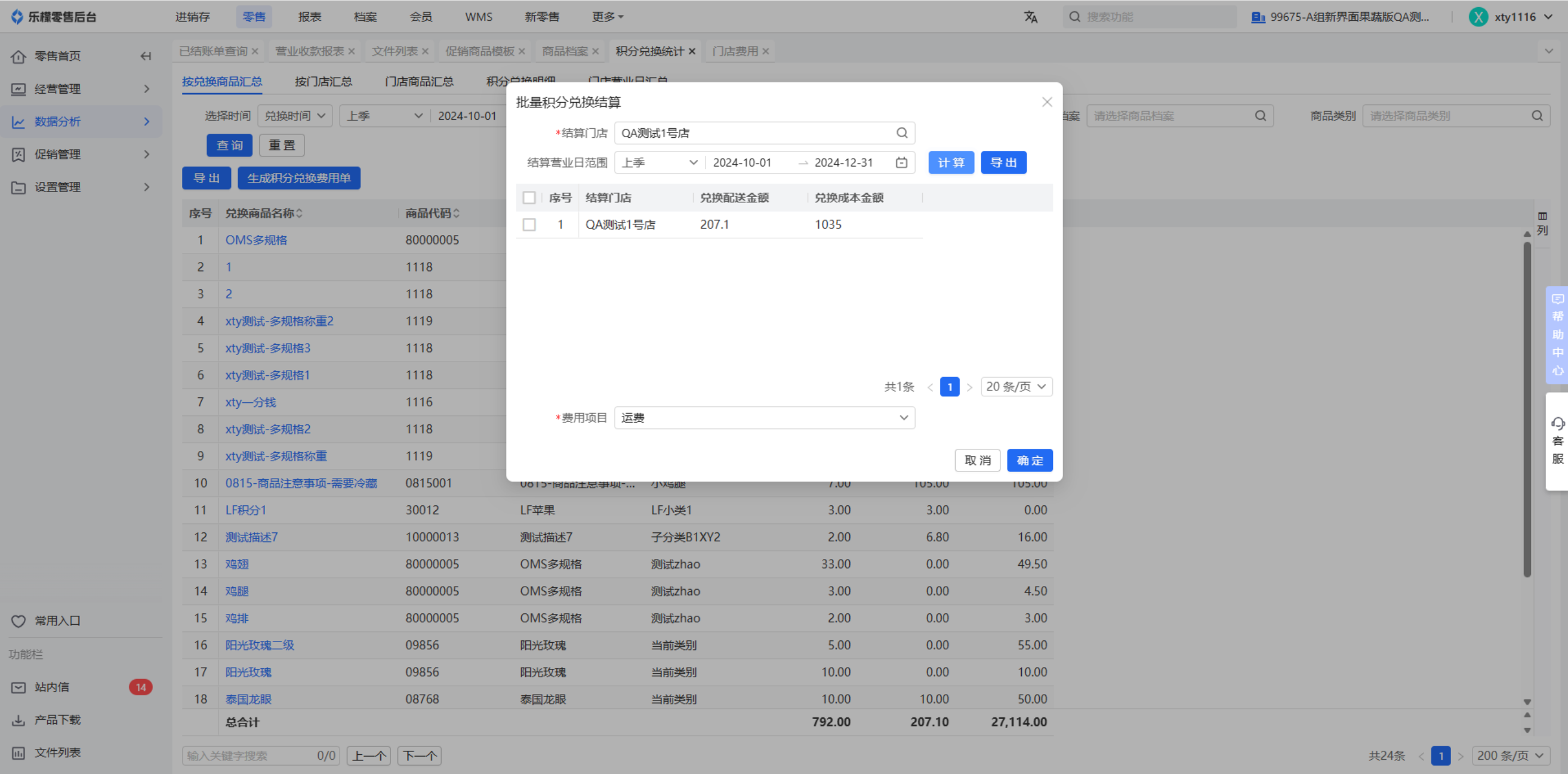The width and height of the screenshot is (1568, 774).
Task: Expand the 上季 range dropdown in dialog
Action: [659, 162]
